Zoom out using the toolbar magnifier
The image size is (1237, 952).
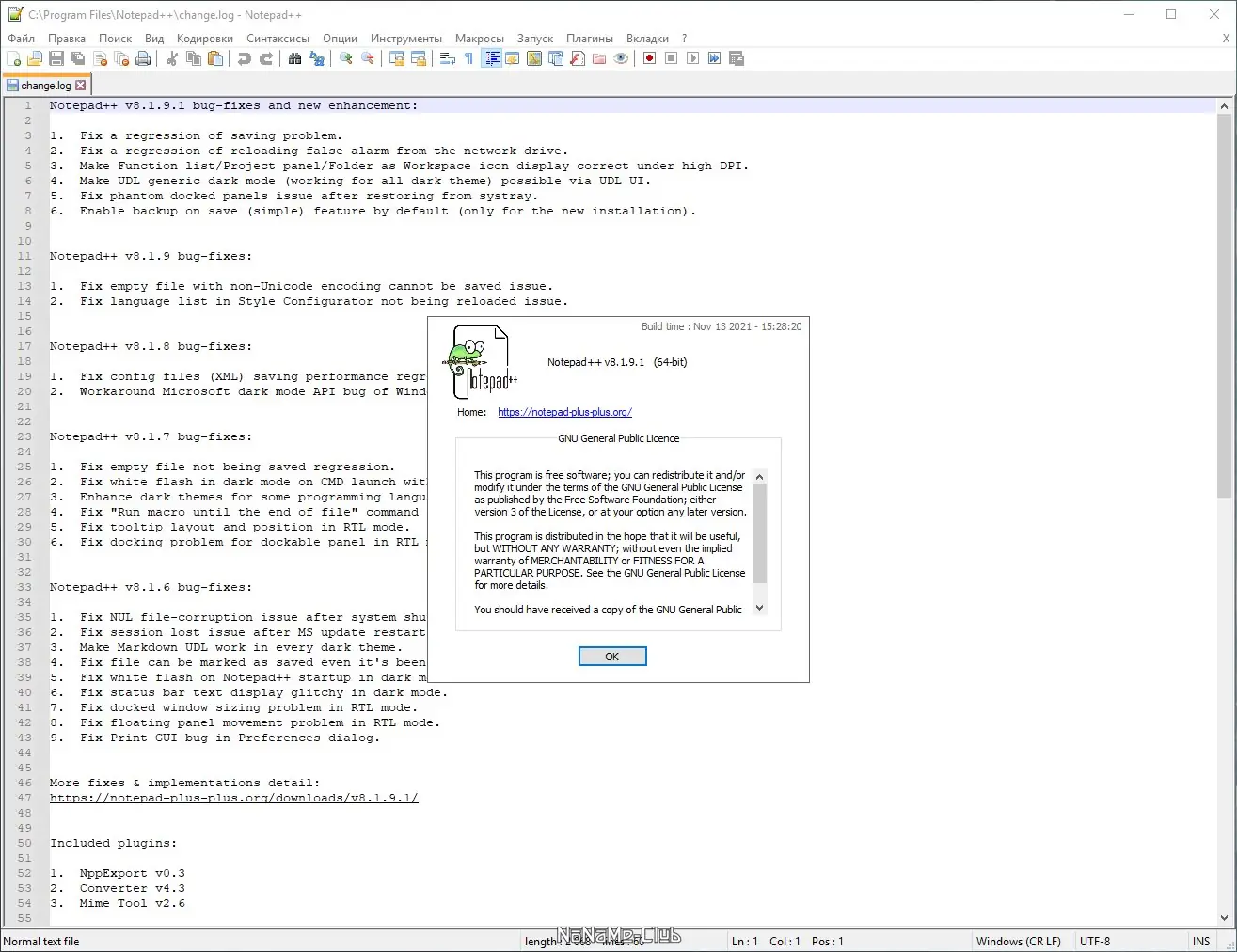point(368,58)
